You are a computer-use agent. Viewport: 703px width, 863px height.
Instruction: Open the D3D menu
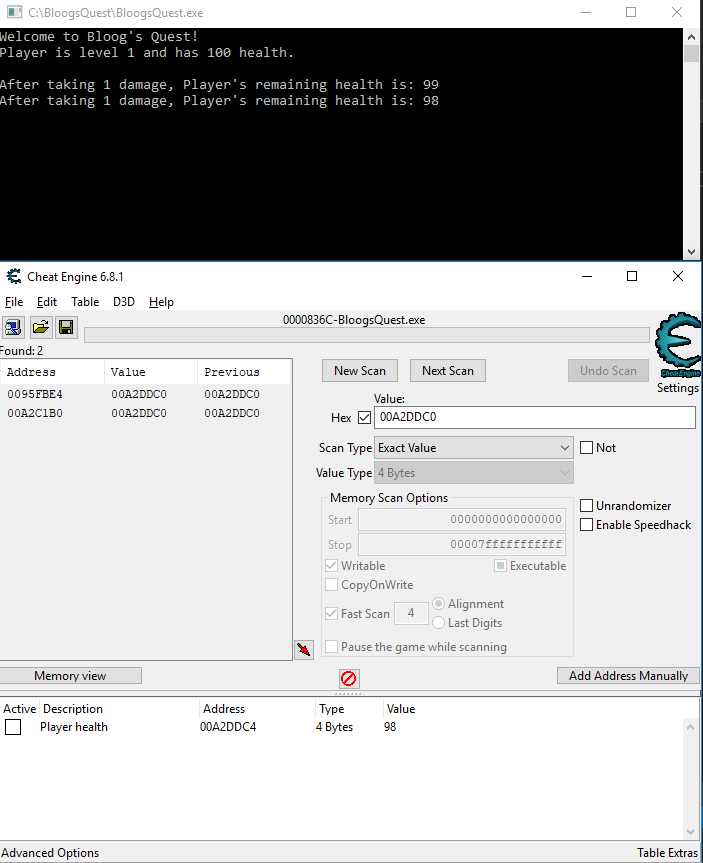click(124, 302)
